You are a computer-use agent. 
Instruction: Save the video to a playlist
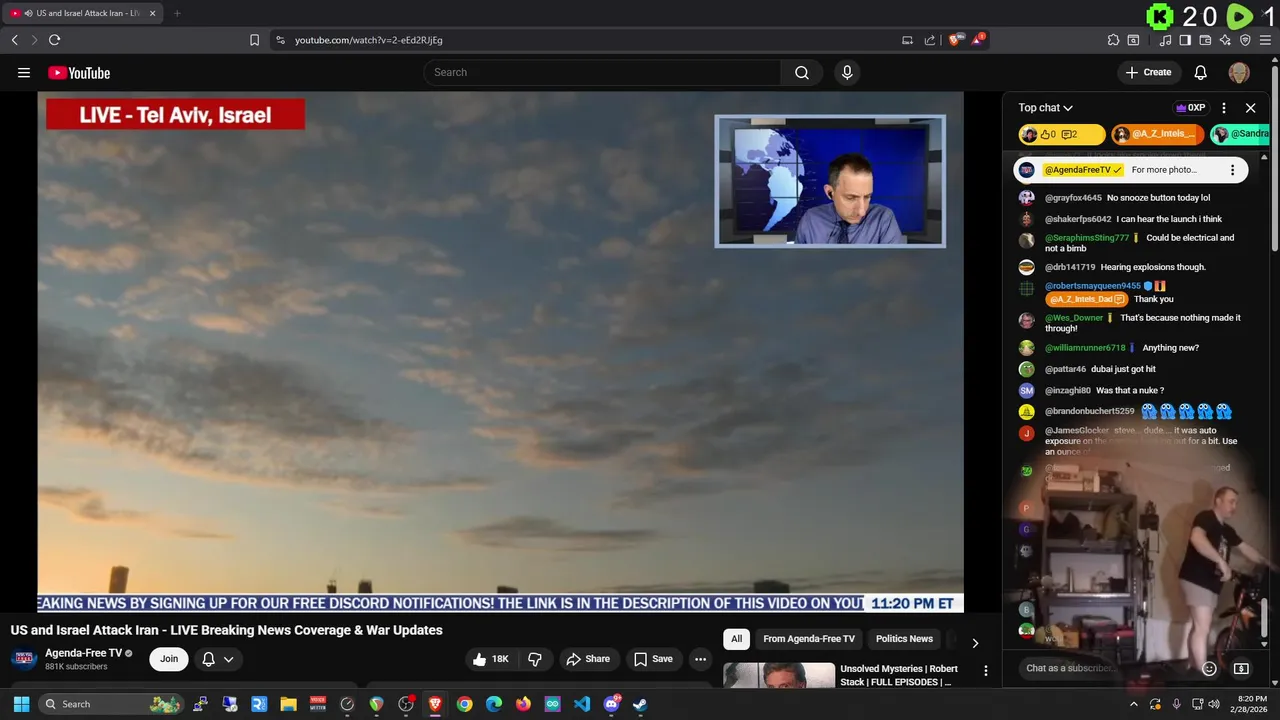653,659
